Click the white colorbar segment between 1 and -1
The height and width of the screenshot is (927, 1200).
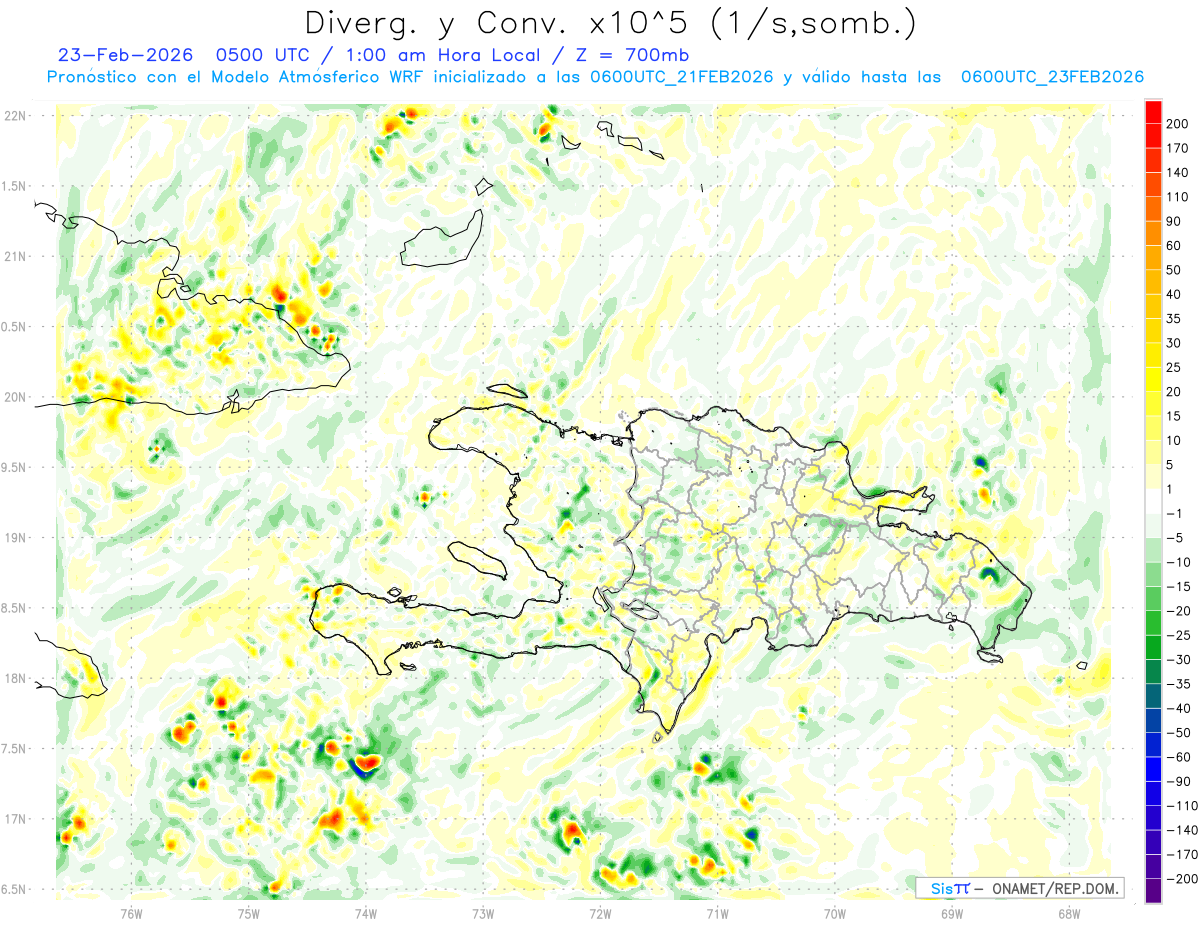pos(1153,502)
